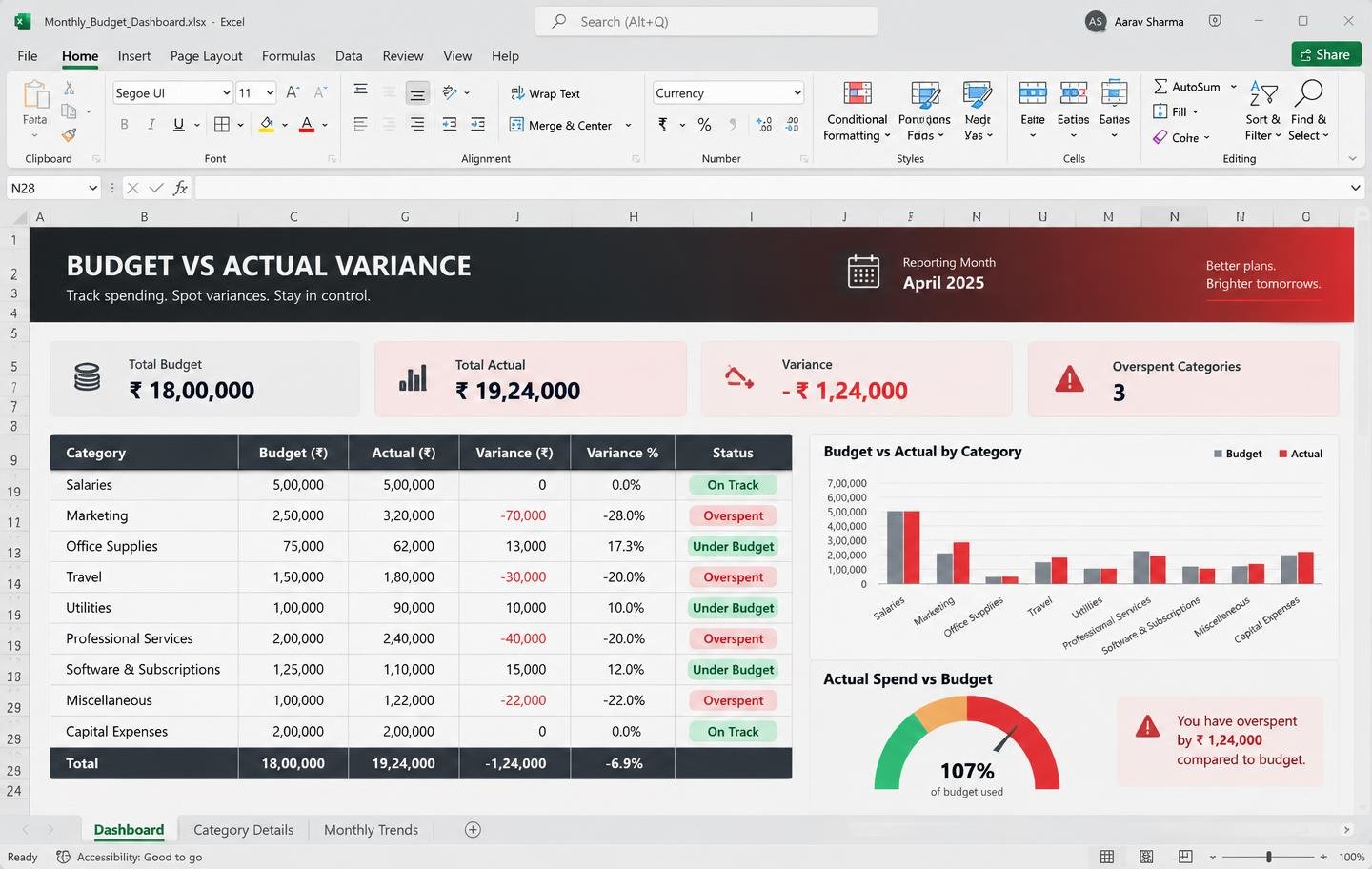Image resolution: width=1372 pixels, height=869 pixels.
Task: Click the Orientation text angle icon
Action: (x=450, y=92)
